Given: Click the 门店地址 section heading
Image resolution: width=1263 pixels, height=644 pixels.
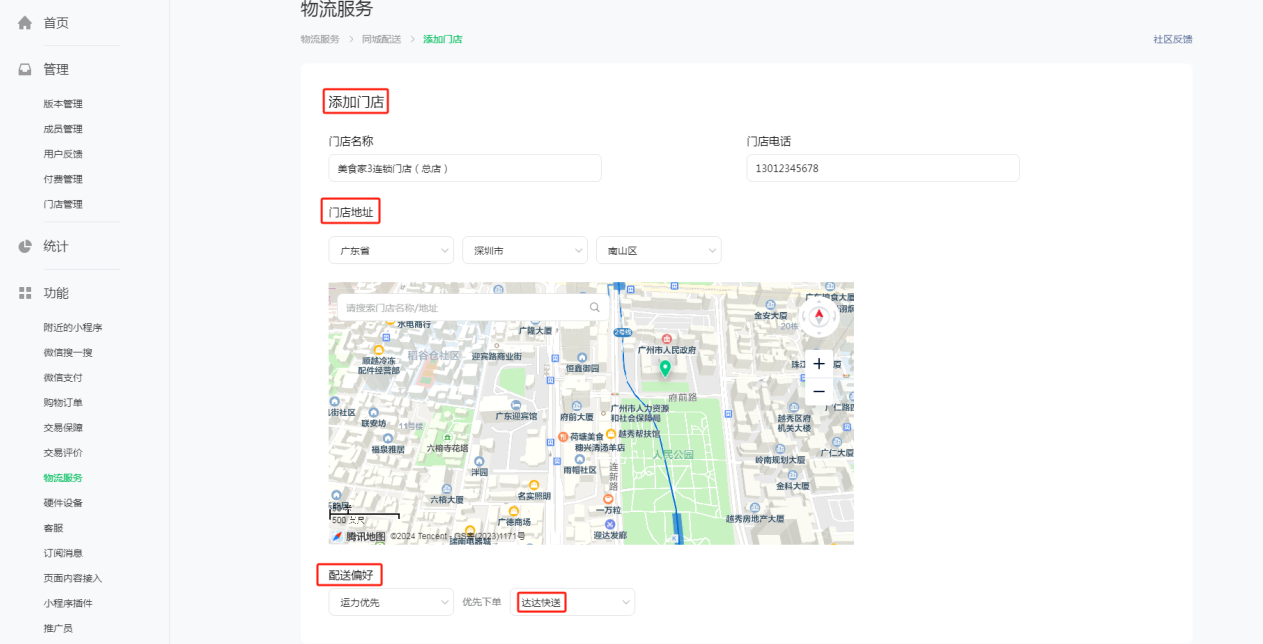Looking at the screenshot, I should (351, 211).
